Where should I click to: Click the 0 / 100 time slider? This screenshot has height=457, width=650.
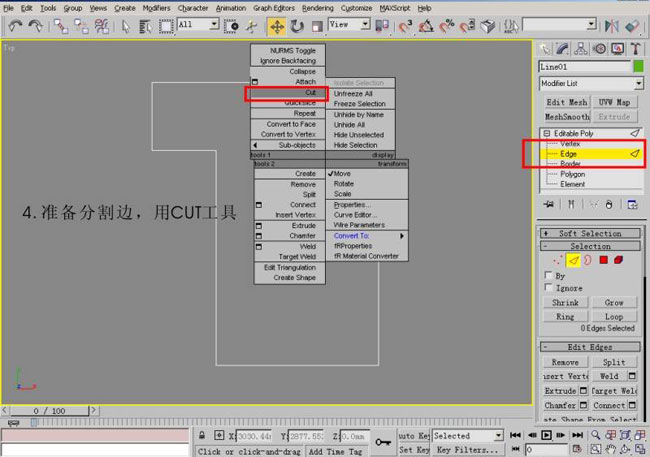click(49, 411)
